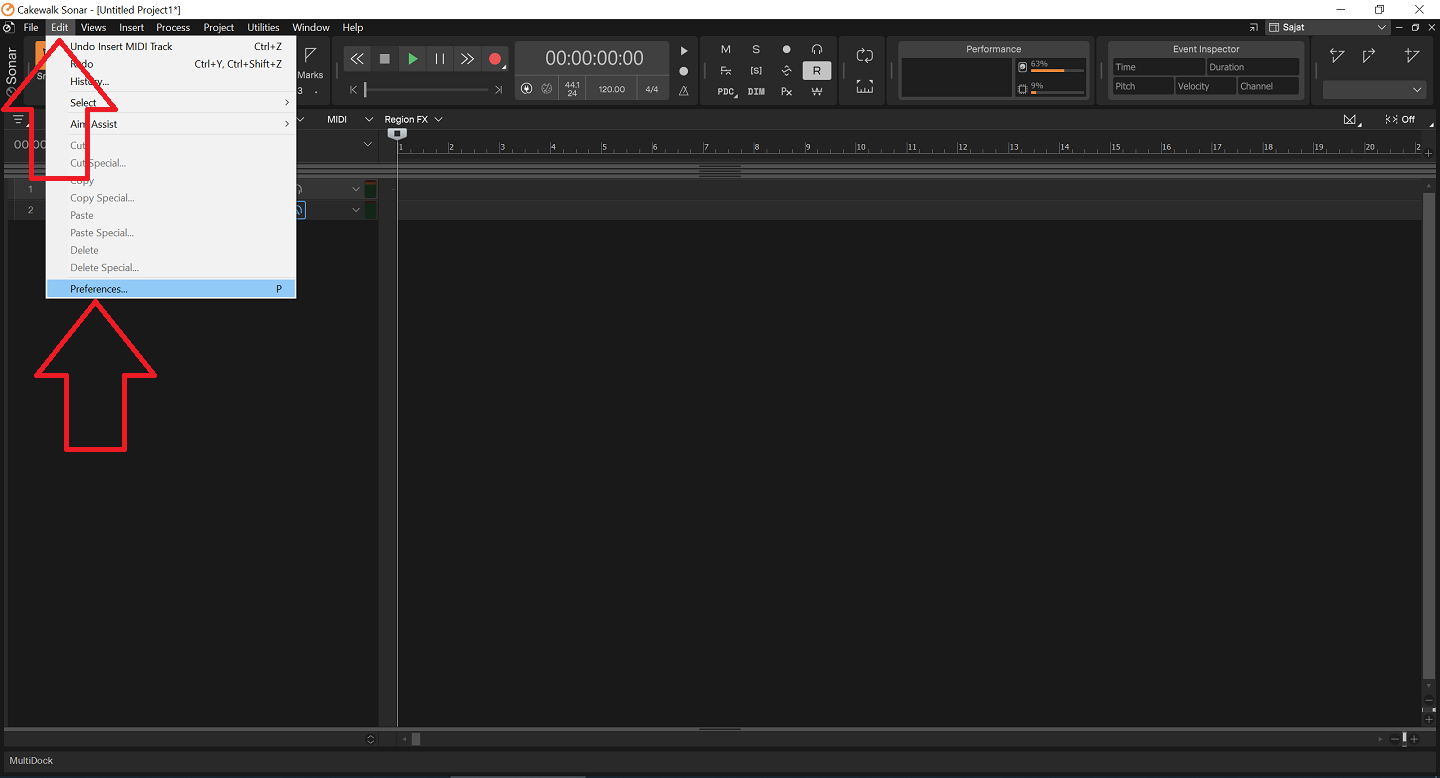1440x778 pixels.
Task: Click the Play button in transport
Action: tap(412, 59)
